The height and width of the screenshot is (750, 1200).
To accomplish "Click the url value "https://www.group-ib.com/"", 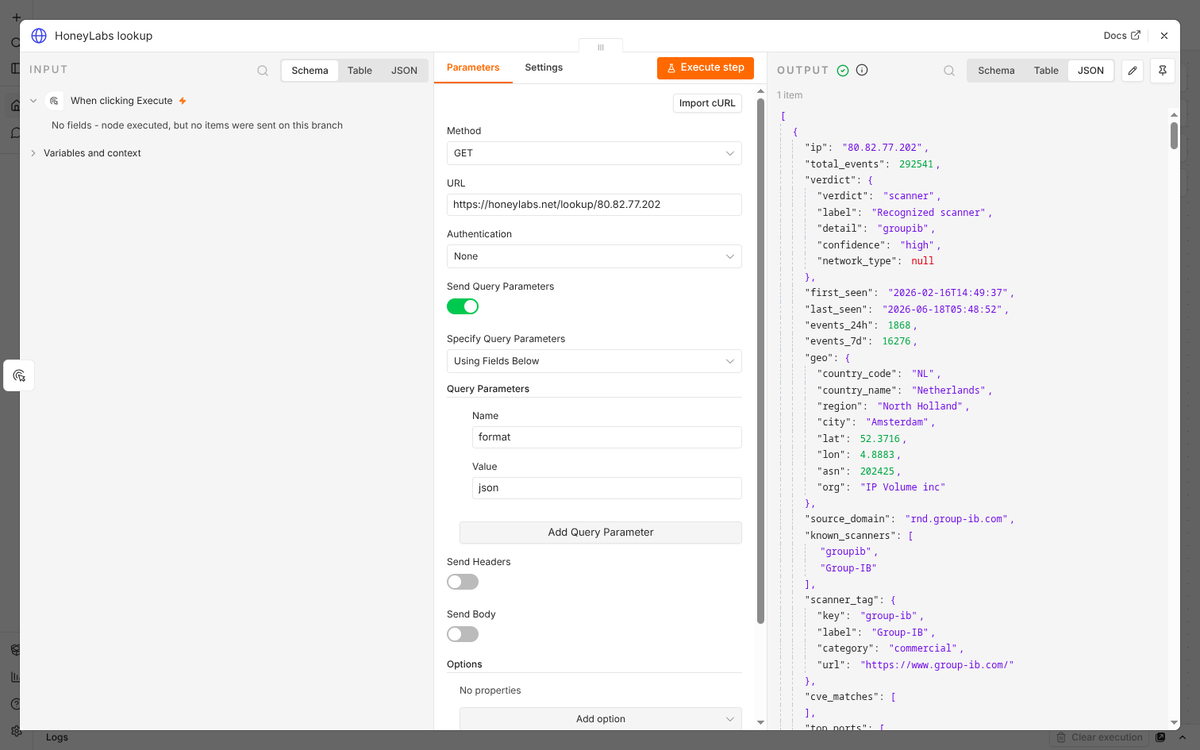I will [x=937, y=665].
